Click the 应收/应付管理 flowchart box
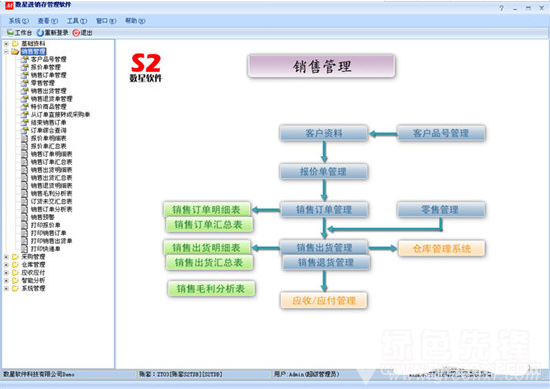The width and height of the screenshot is (550, 389). (x=324, y=300)
